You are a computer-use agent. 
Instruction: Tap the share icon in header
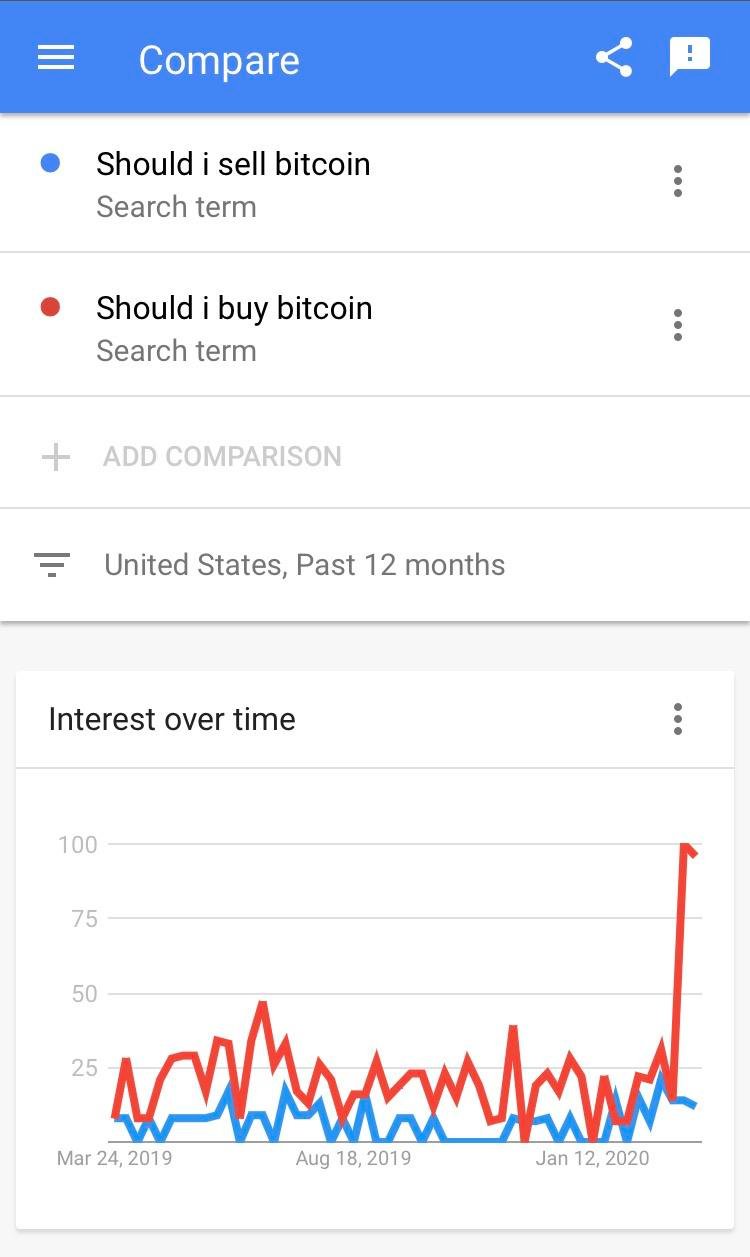(x=614, y=58)
